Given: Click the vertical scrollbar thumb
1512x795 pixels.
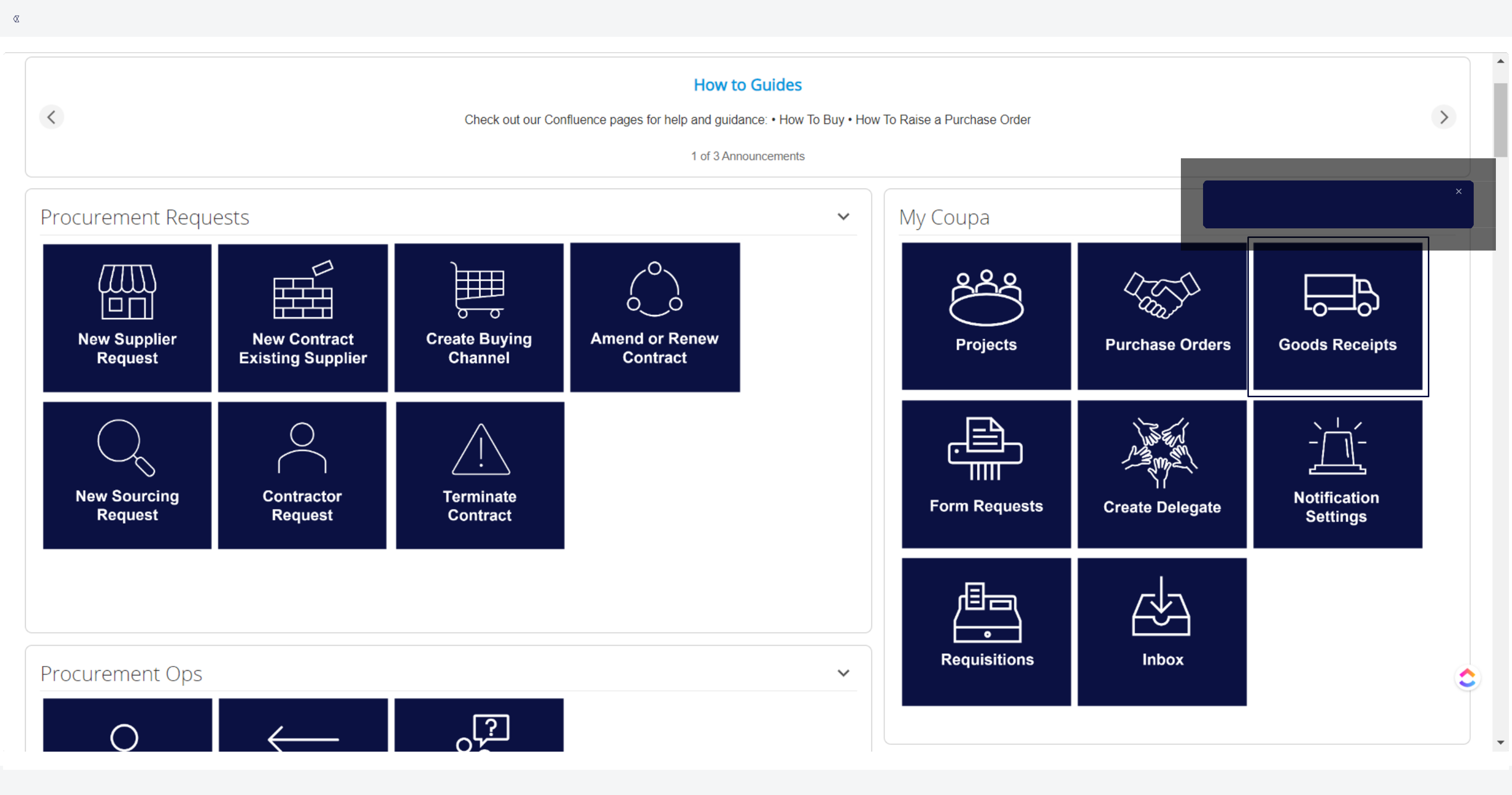Looking at the screenshot, I should click(x=1501, y=120).
